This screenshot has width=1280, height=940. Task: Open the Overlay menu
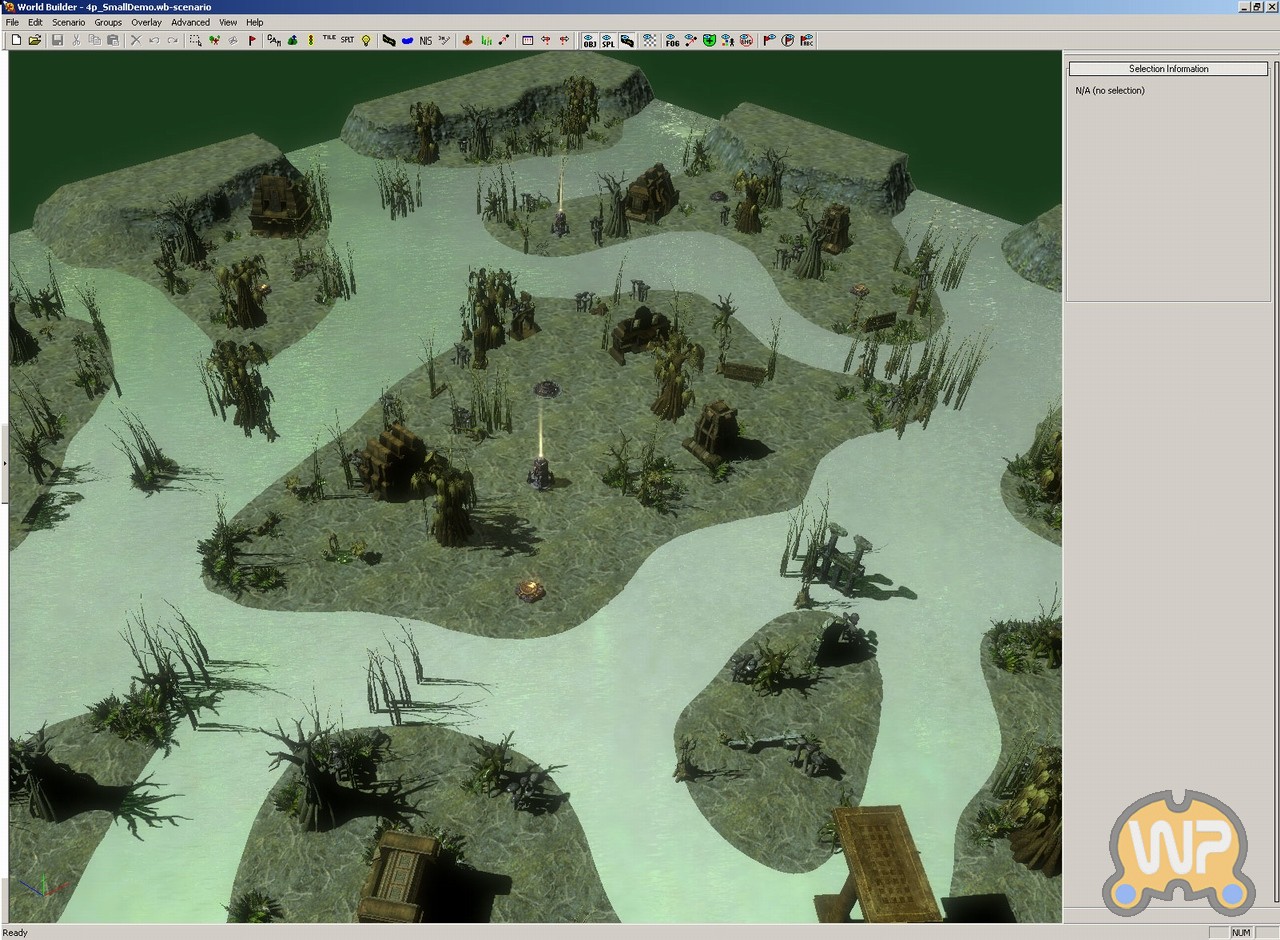[x=146, y=22]
